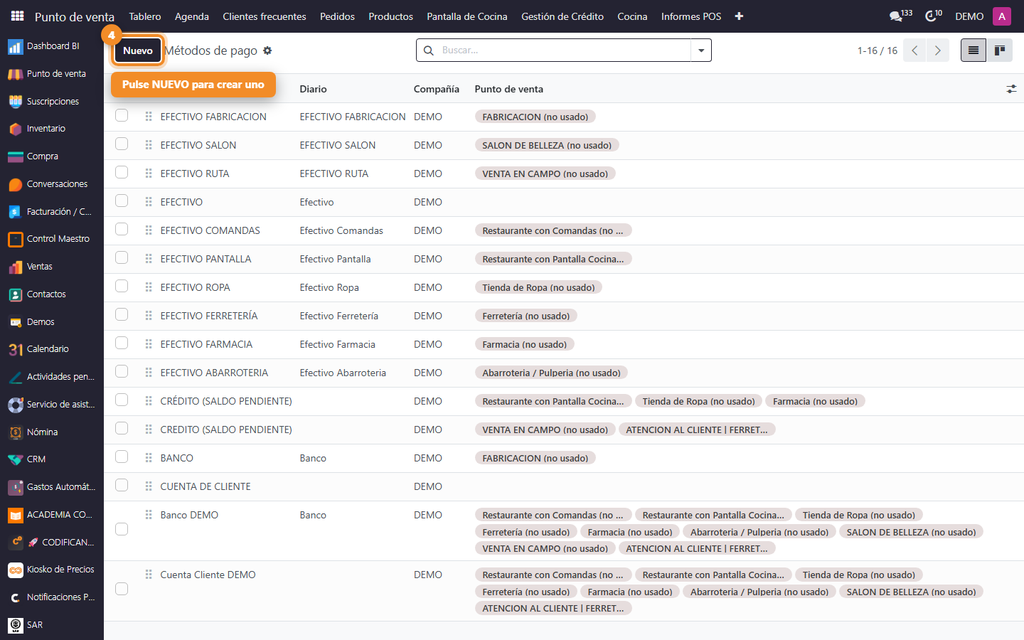Click DEMO company switcher
Image resolution: width=1024 pixels, height=640 pixels.
[969, 16]
